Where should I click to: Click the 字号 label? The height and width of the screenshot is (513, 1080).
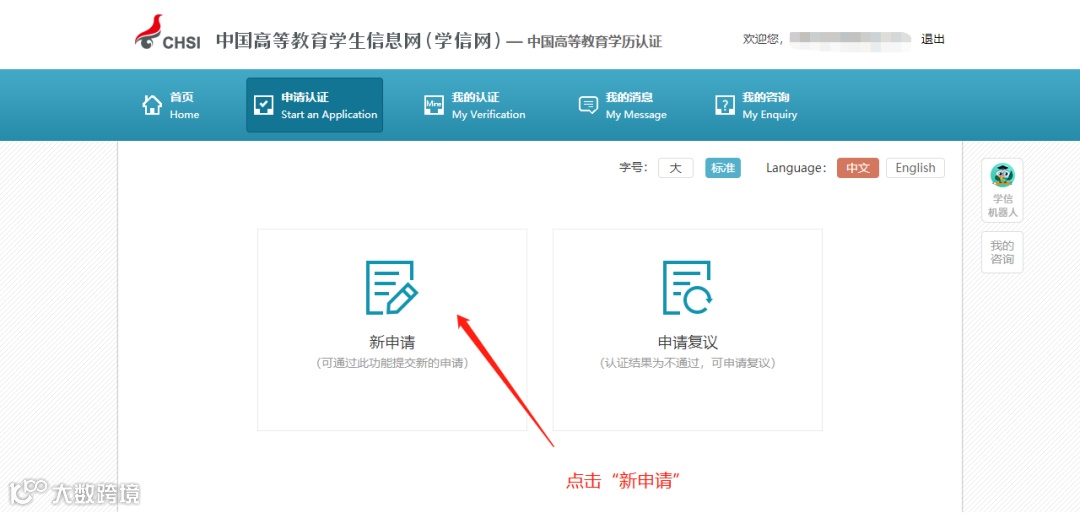(634, 168)
